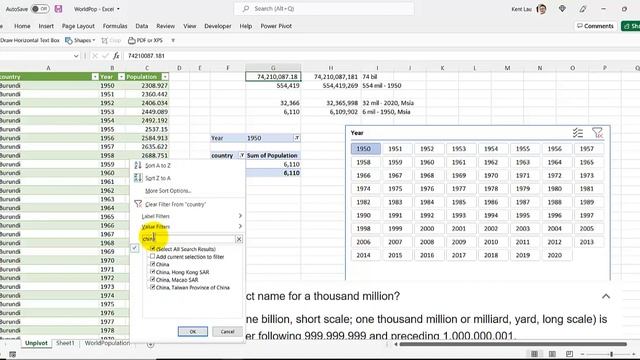Switch to Page Layout view in status bar

pyautogui.click(x=552, y=354)
